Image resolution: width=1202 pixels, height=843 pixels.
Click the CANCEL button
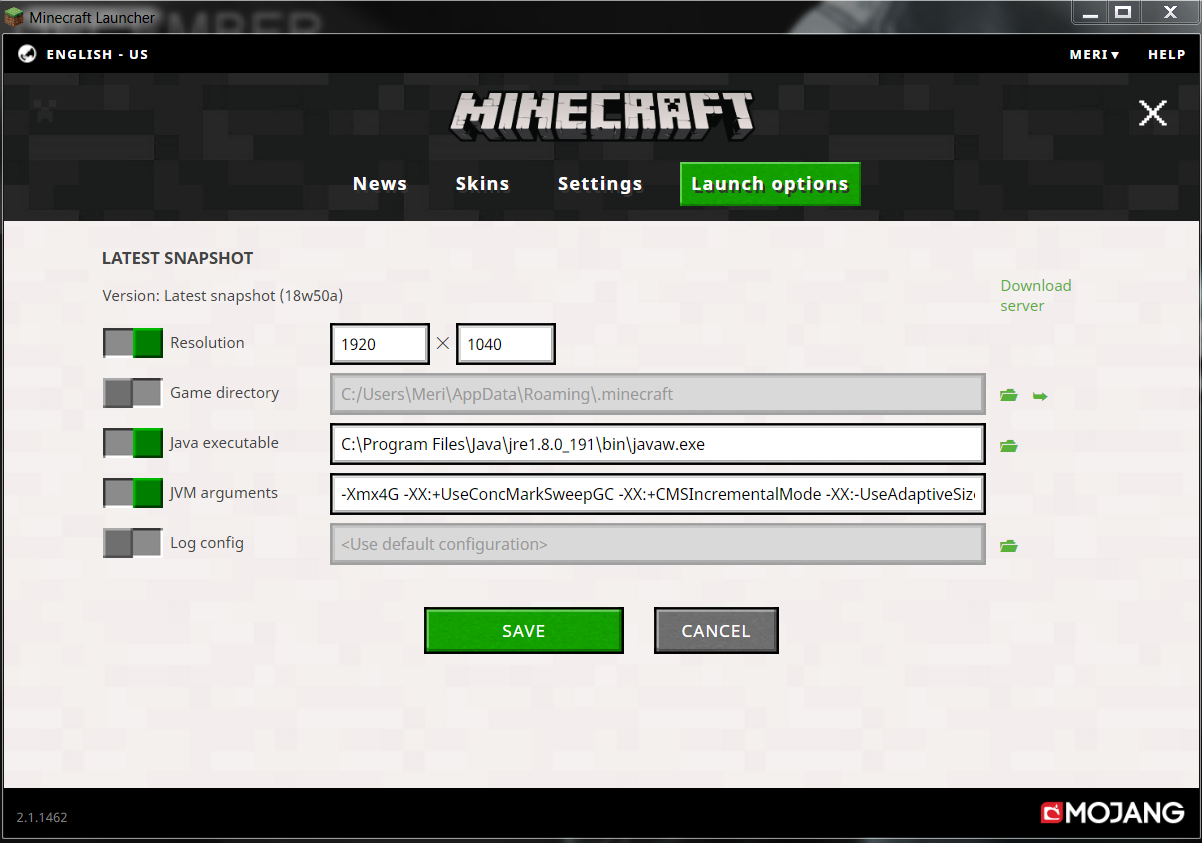(x=716, y=630)
